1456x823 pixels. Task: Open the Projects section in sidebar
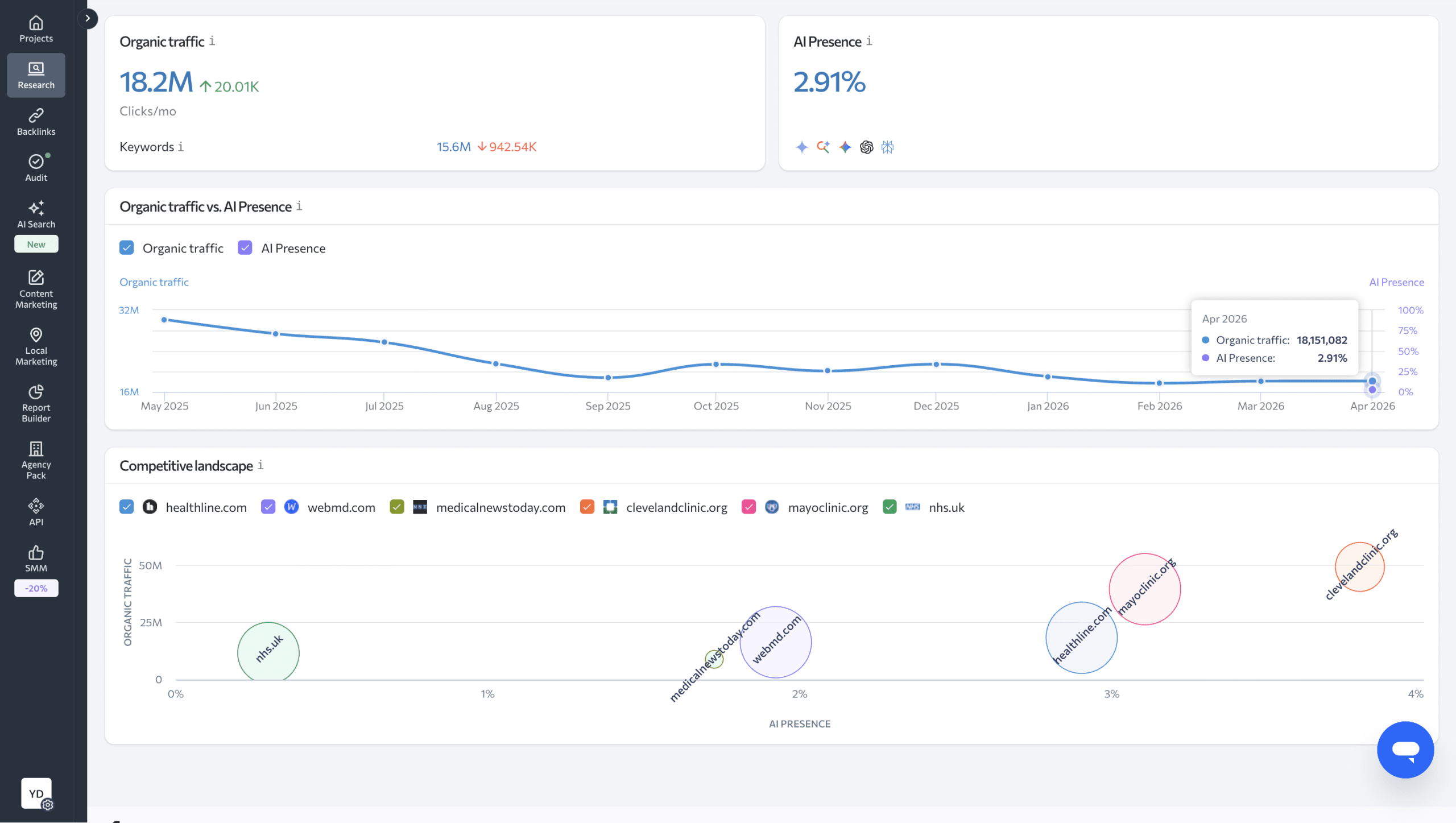pos(36,29)
